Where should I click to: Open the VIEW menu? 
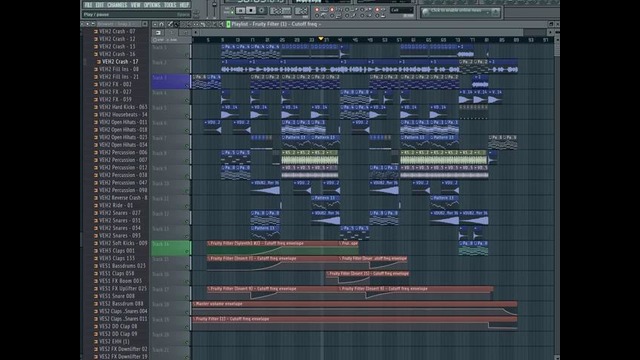click(136, 5)
